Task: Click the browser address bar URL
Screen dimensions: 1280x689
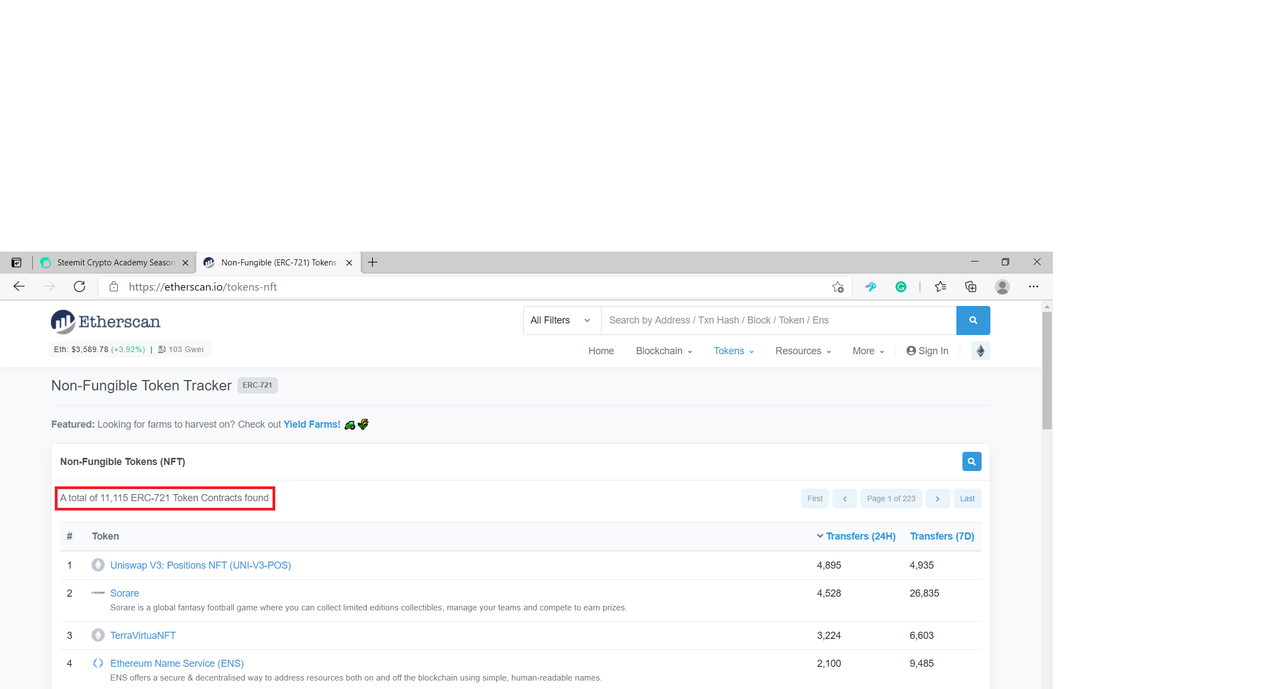Action: click(203, 287)
